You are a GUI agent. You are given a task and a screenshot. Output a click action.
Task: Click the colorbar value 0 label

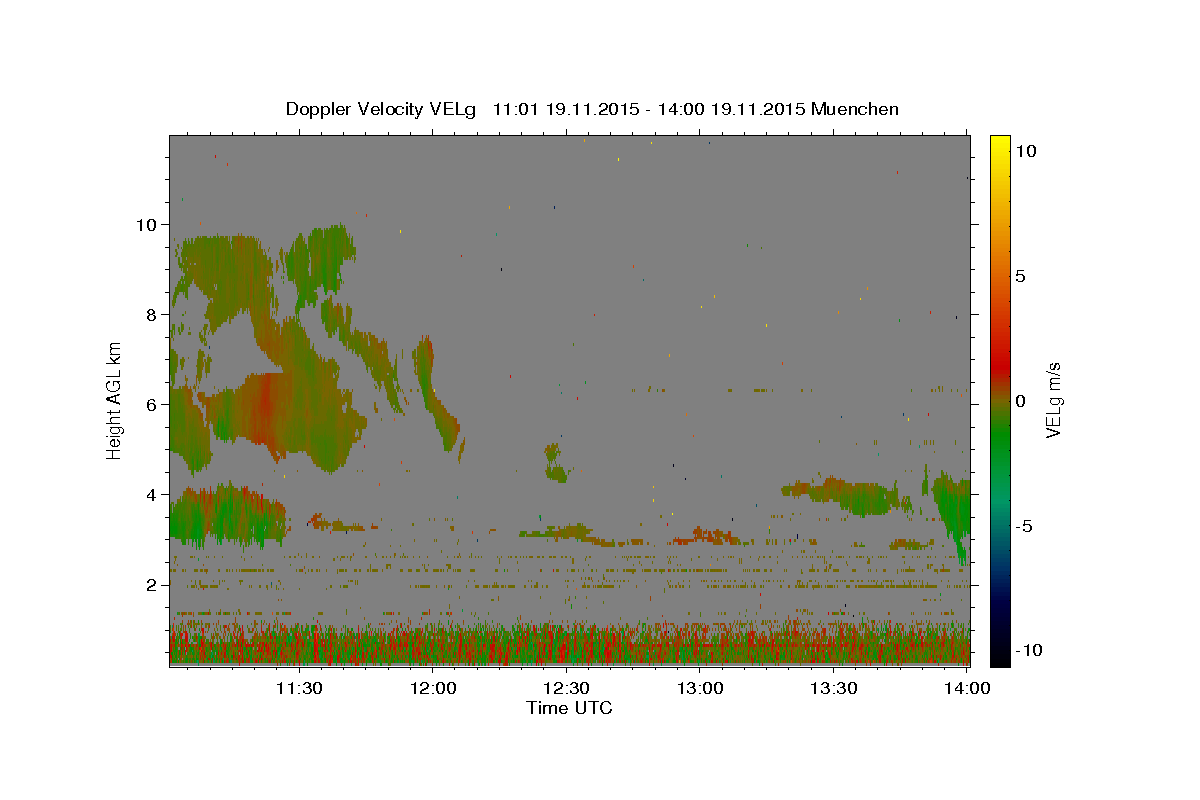pyautogui.click(x=1020, y=401)
